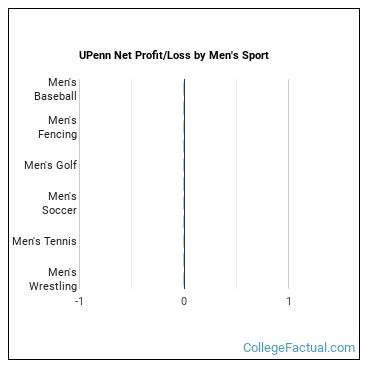Click the gridline above the 1 tick
The image size is (370, 370).
(x=289, y=184)
